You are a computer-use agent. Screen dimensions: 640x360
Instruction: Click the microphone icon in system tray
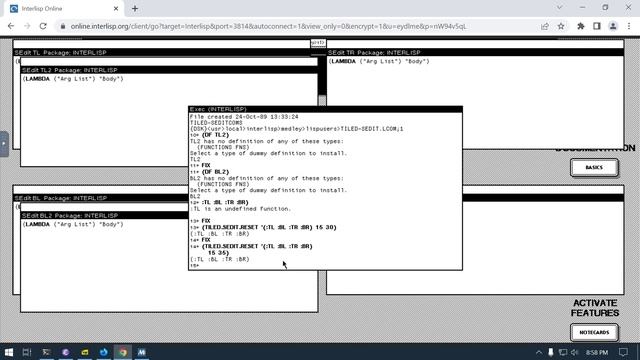(x=551, y=352)
